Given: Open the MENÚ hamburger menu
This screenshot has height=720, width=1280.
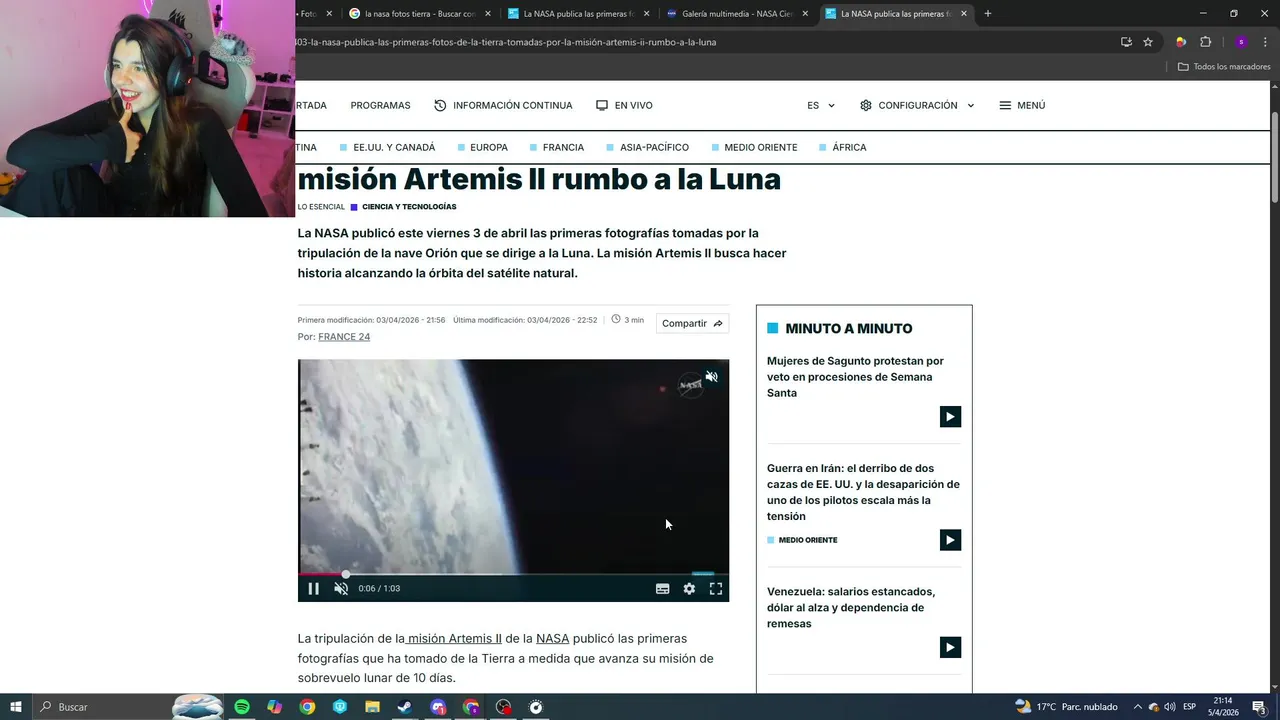Looking at the screenshot, I should 1022,105.
